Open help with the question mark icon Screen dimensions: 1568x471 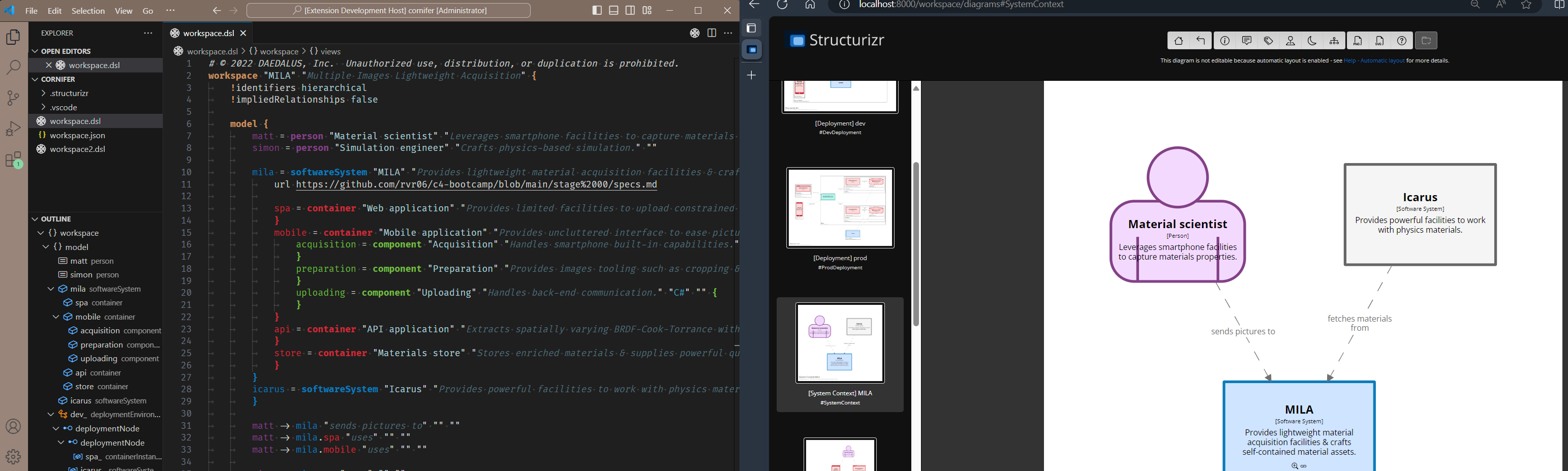1402,41
